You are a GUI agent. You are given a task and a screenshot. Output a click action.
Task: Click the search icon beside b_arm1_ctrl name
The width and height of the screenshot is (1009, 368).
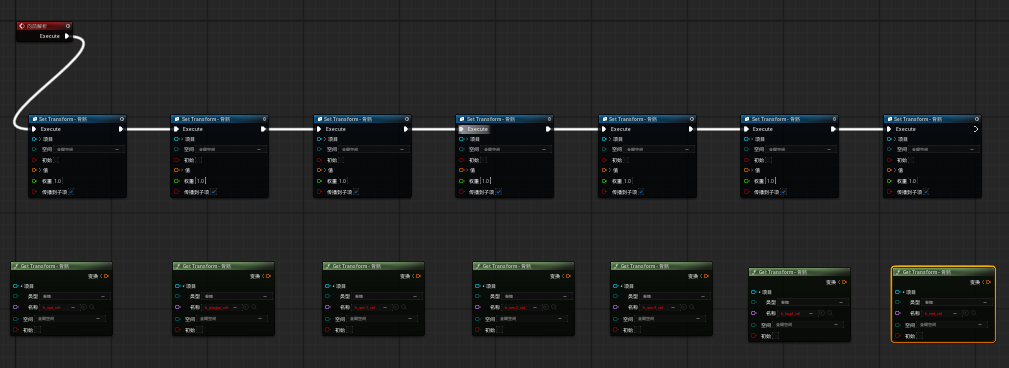404,307
